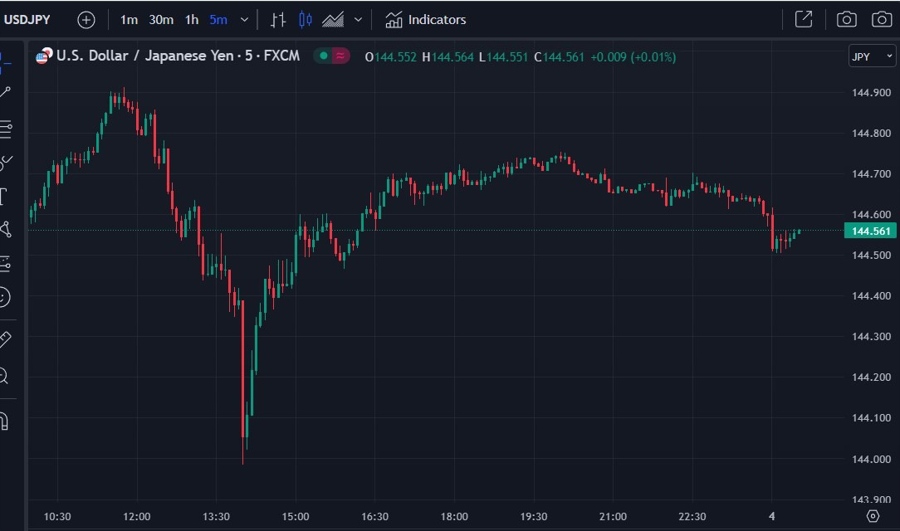Select the ruler measure tool
The image size is (900, 531).
point(5,339)
